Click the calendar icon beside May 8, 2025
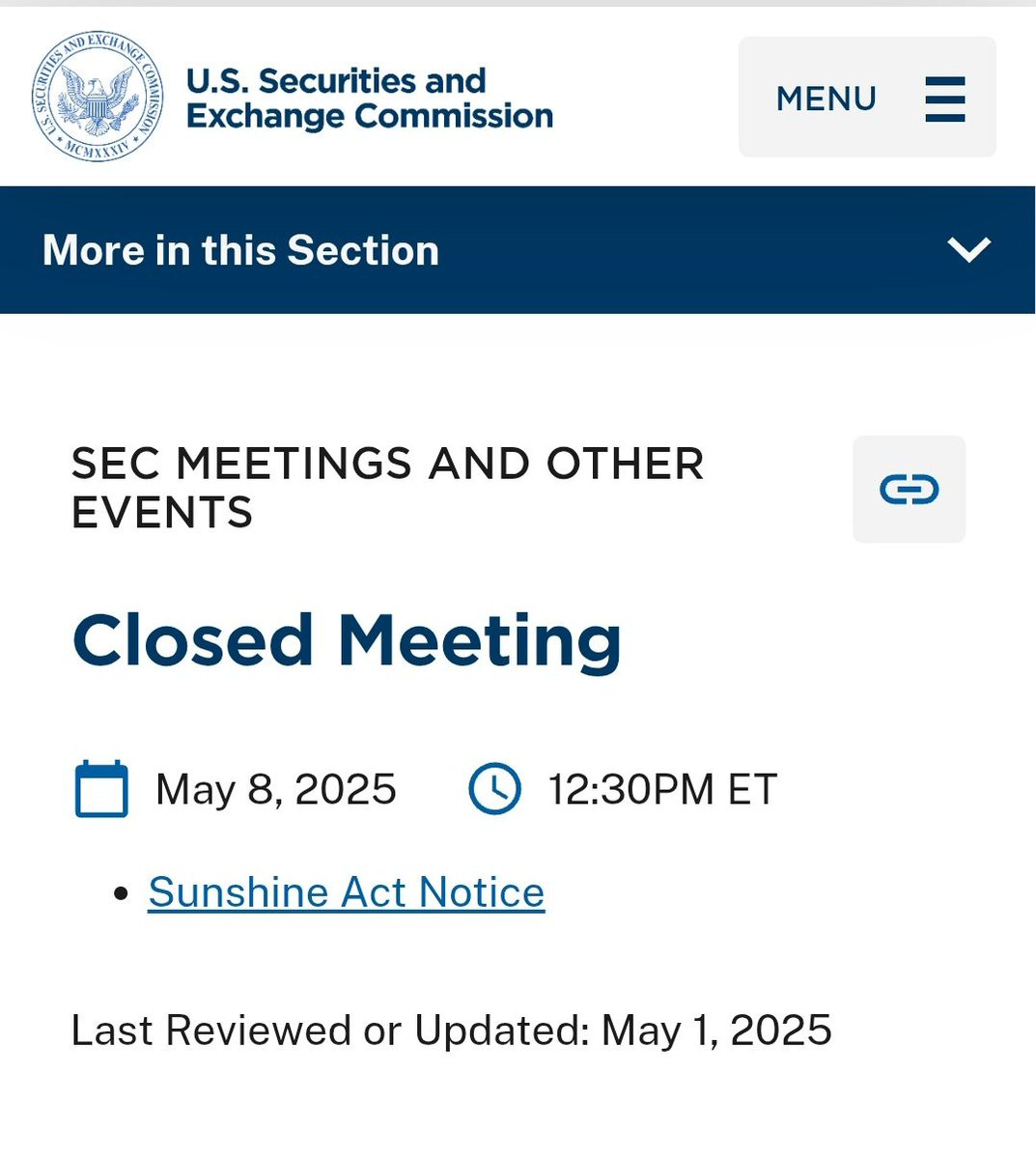 pyautogui.click(x=101, y=789)
